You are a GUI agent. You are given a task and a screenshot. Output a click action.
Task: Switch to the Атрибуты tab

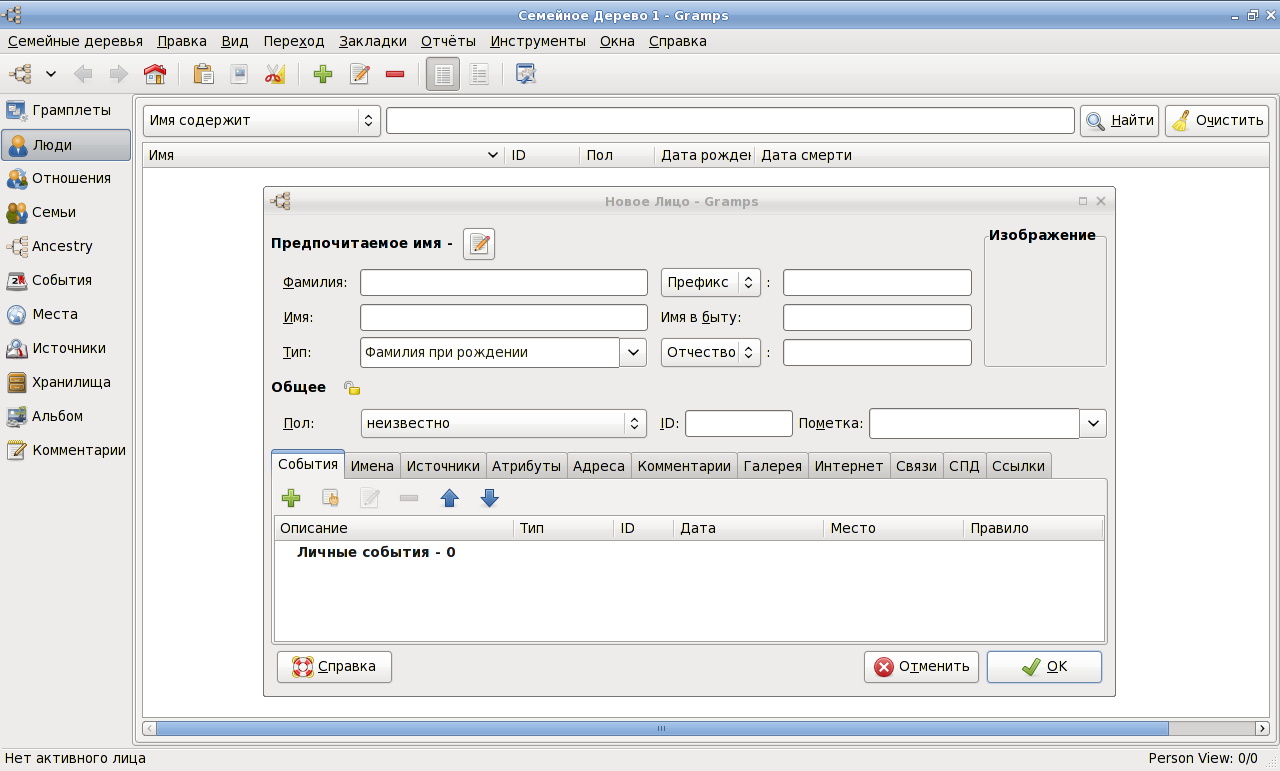point(526,466)
